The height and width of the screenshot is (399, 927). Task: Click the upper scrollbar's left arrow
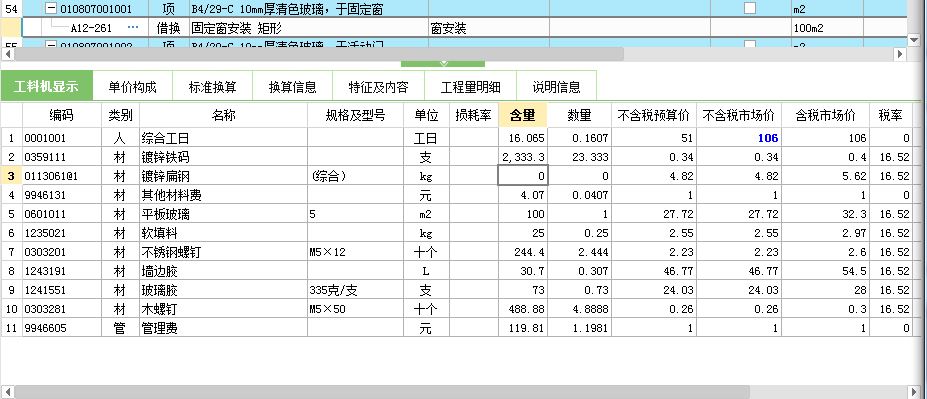click(x=8, y=54)
